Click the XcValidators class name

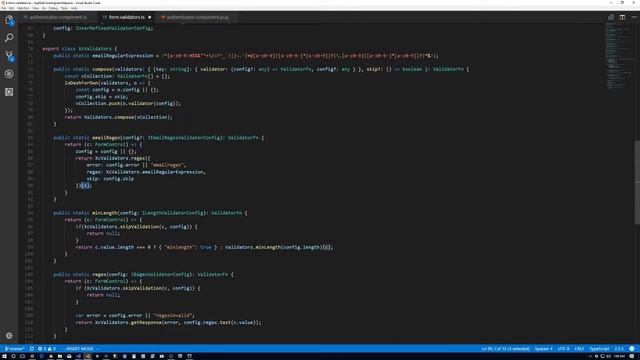point(95,49)
